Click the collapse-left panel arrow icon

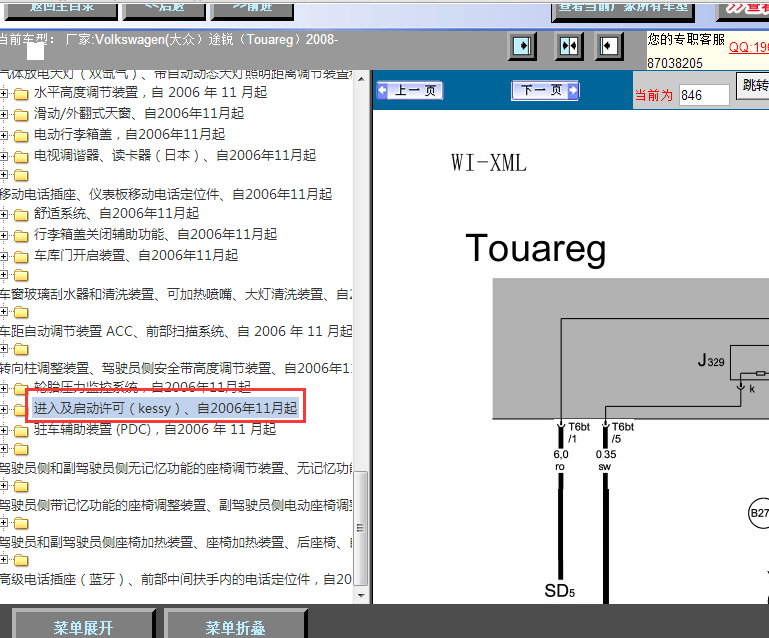tap(609, 47)
